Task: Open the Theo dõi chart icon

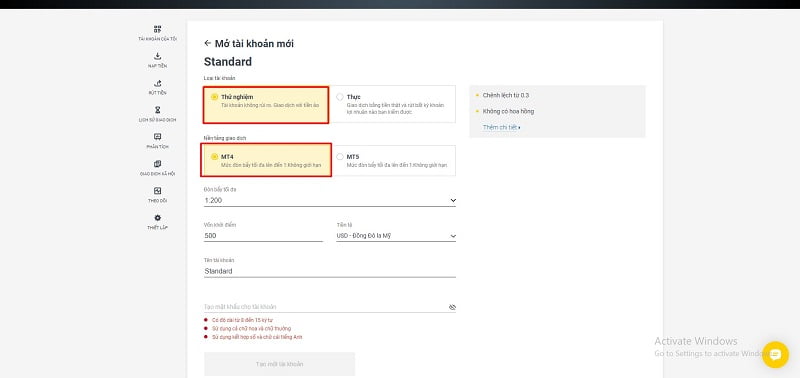Action: point(157,191)
